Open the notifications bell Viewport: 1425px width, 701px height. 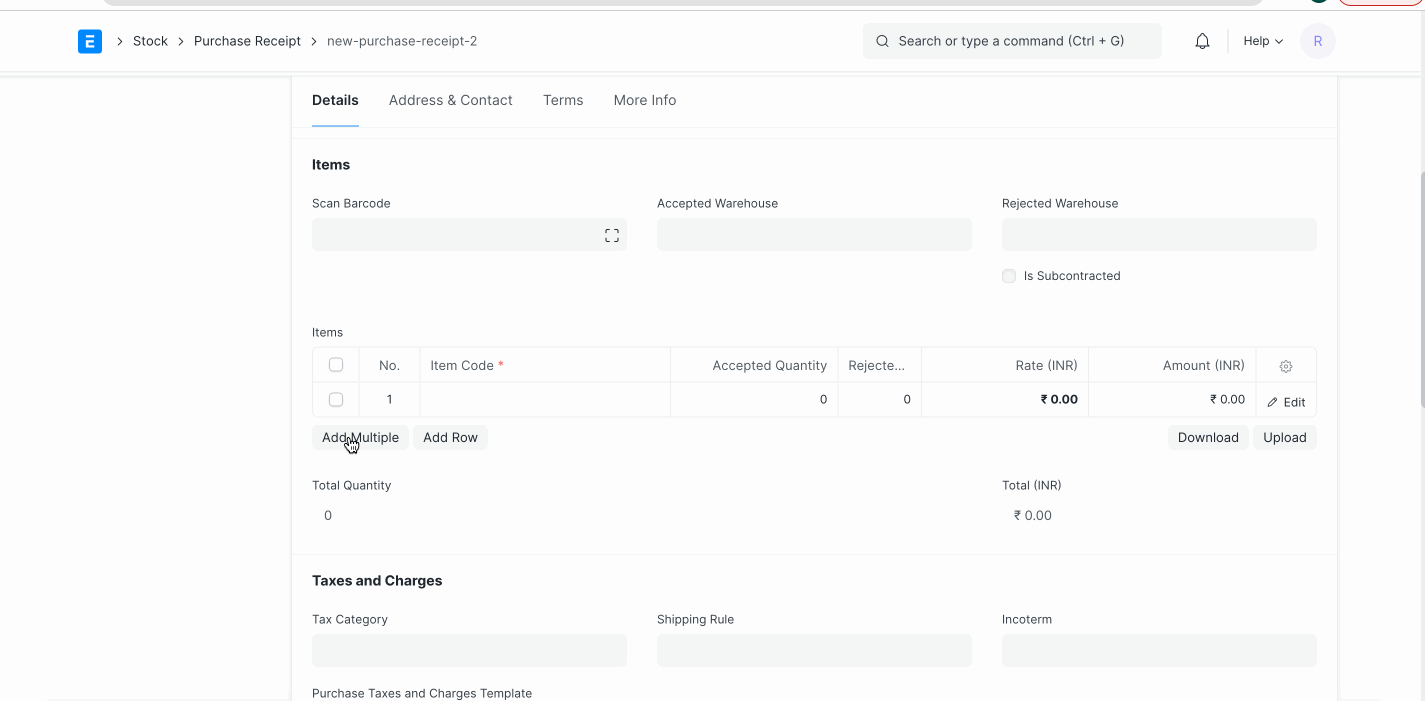coord(1202,41)
